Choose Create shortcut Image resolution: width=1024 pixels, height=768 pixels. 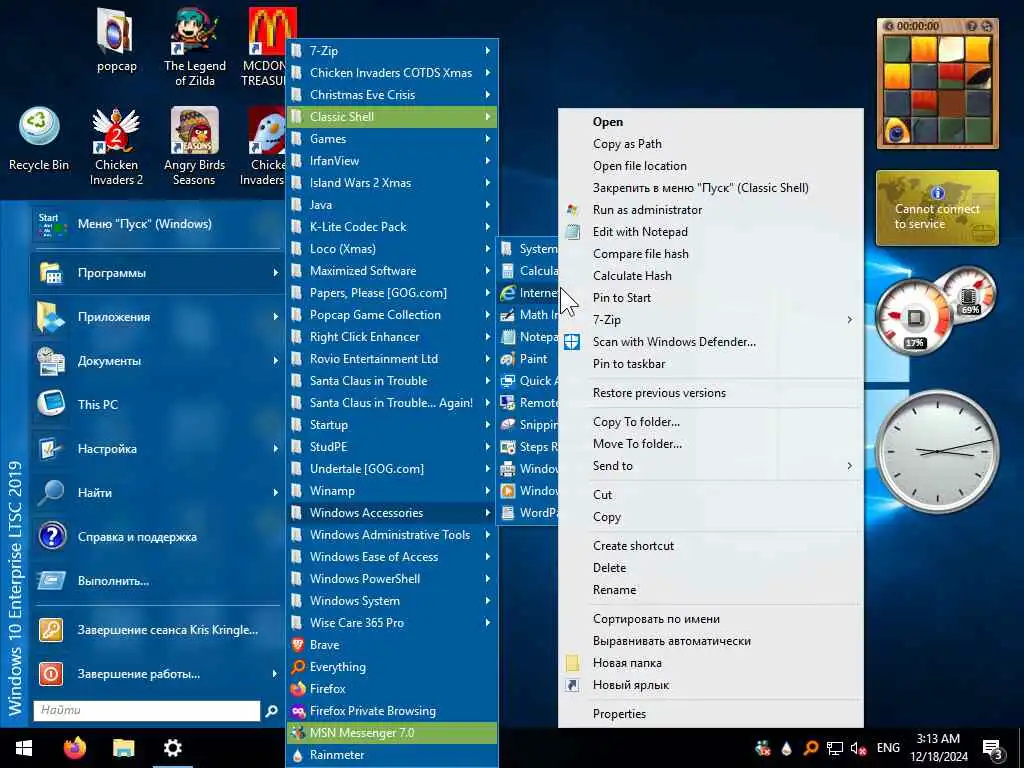point(711,545)
